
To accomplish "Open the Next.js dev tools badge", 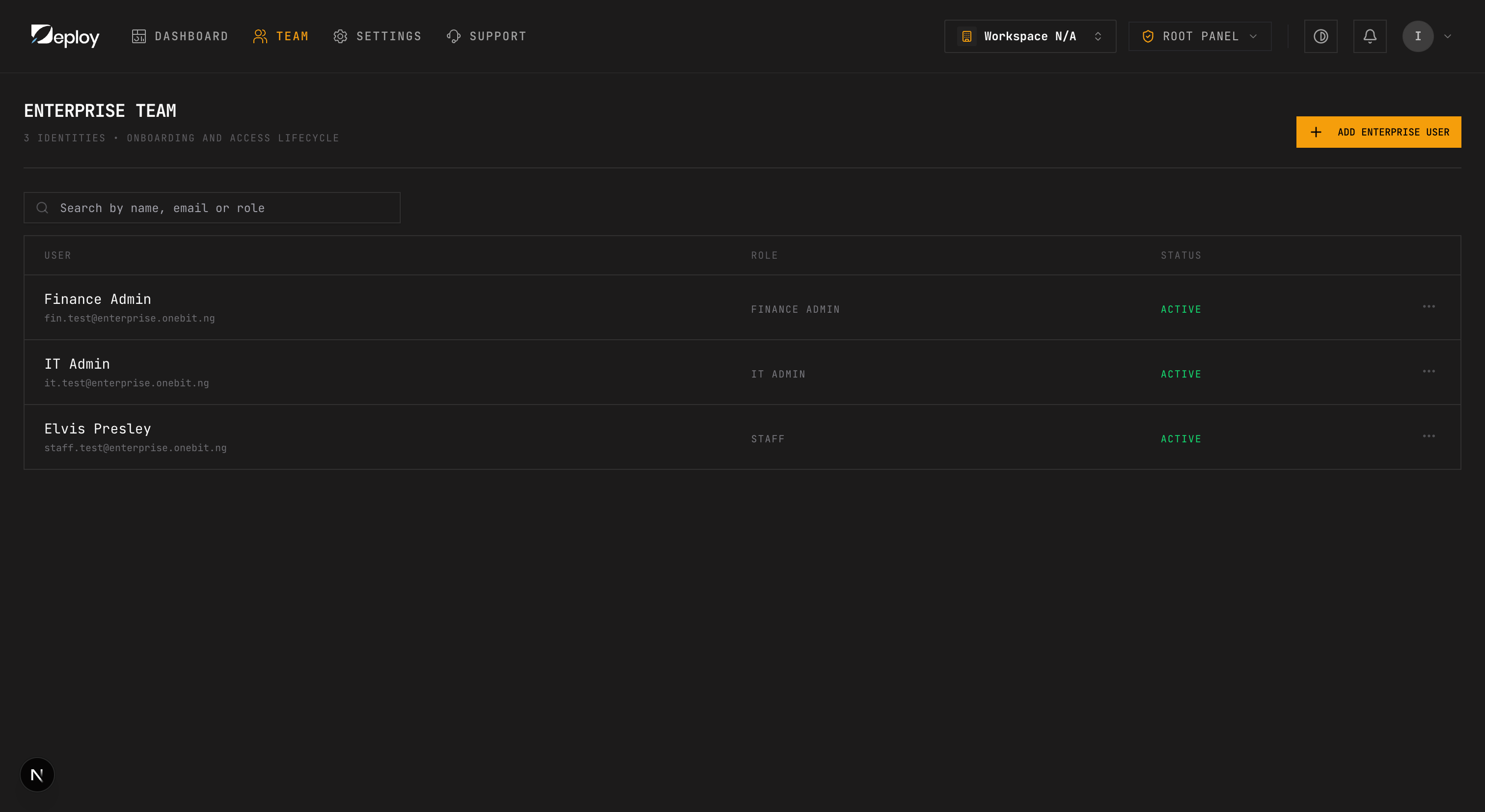I will click(x=37, y=775).
